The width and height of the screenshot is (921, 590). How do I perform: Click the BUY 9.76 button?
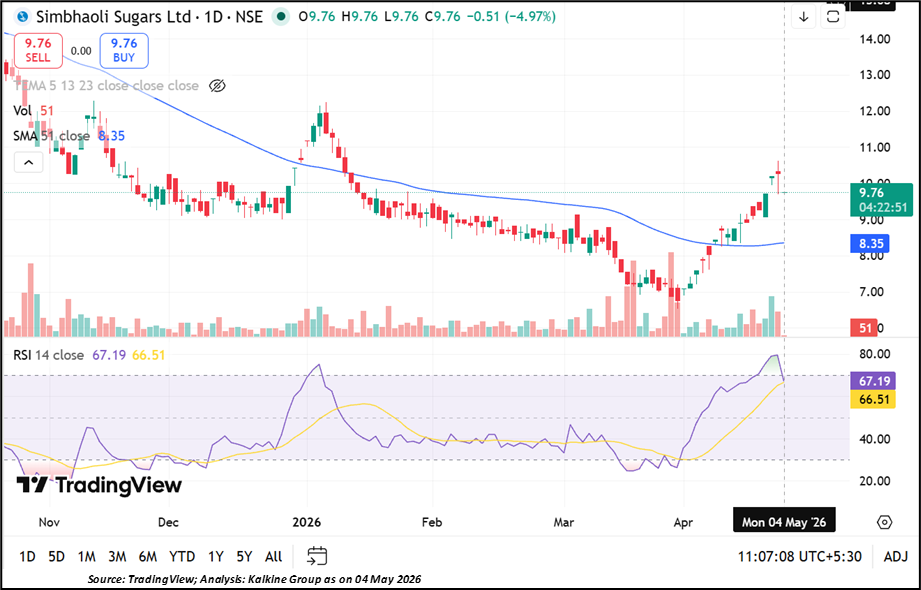click(124, 51)
